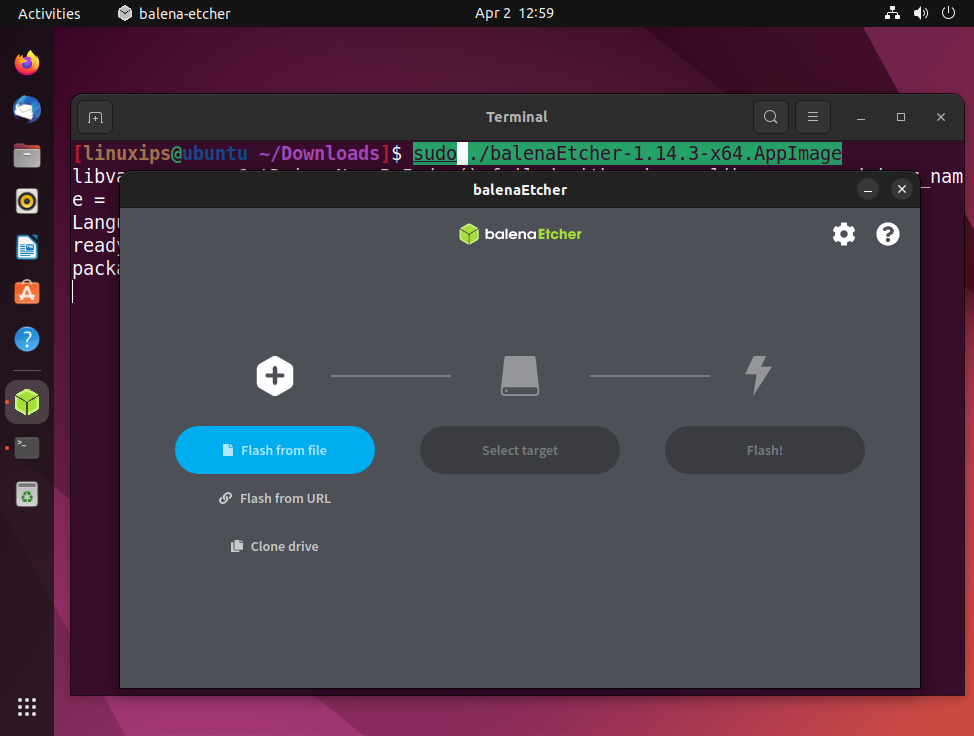Click the lightning bolt flash icon

point(758,375)
